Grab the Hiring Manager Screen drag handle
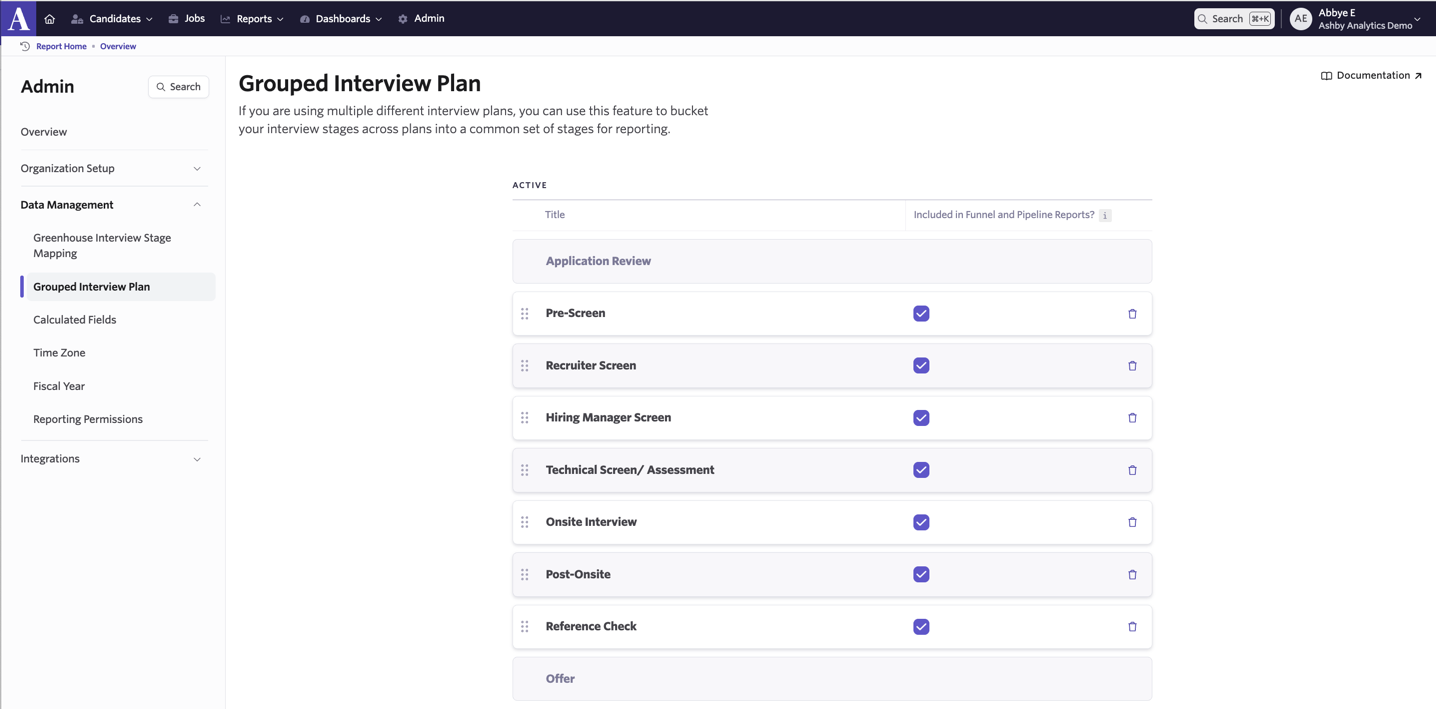 pos(525,418)
